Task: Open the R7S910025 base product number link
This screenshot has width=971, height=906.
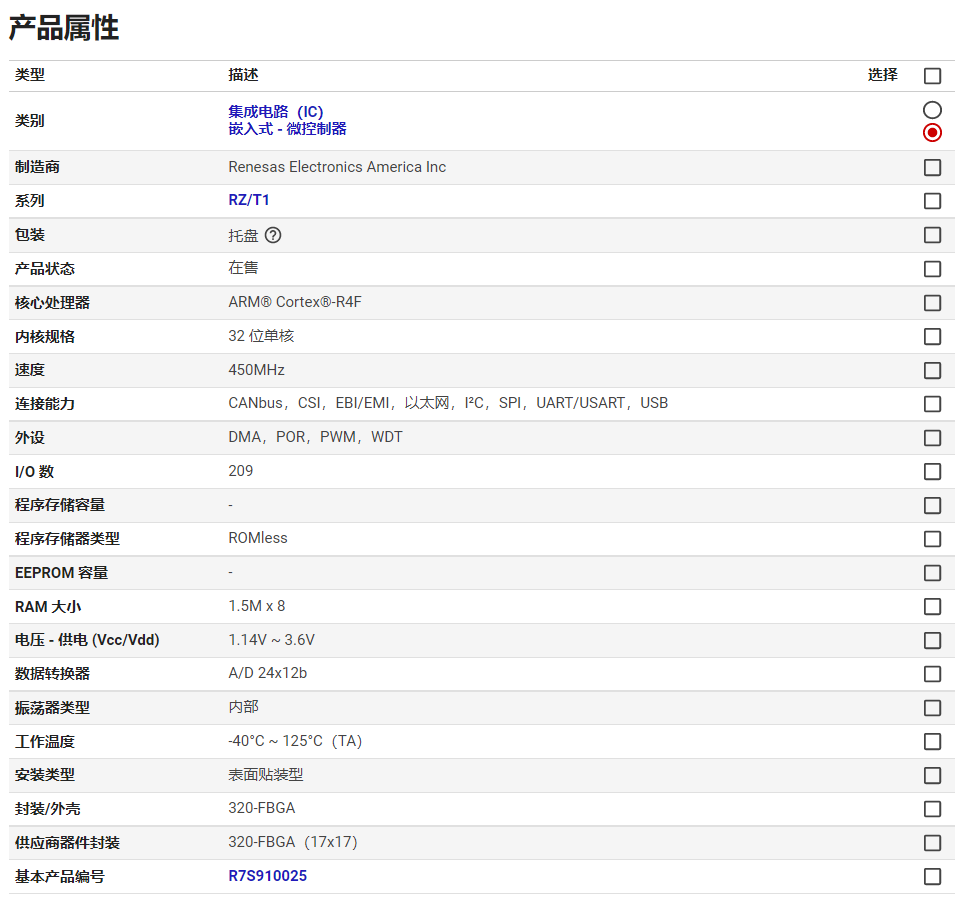Action: [268, 876]
